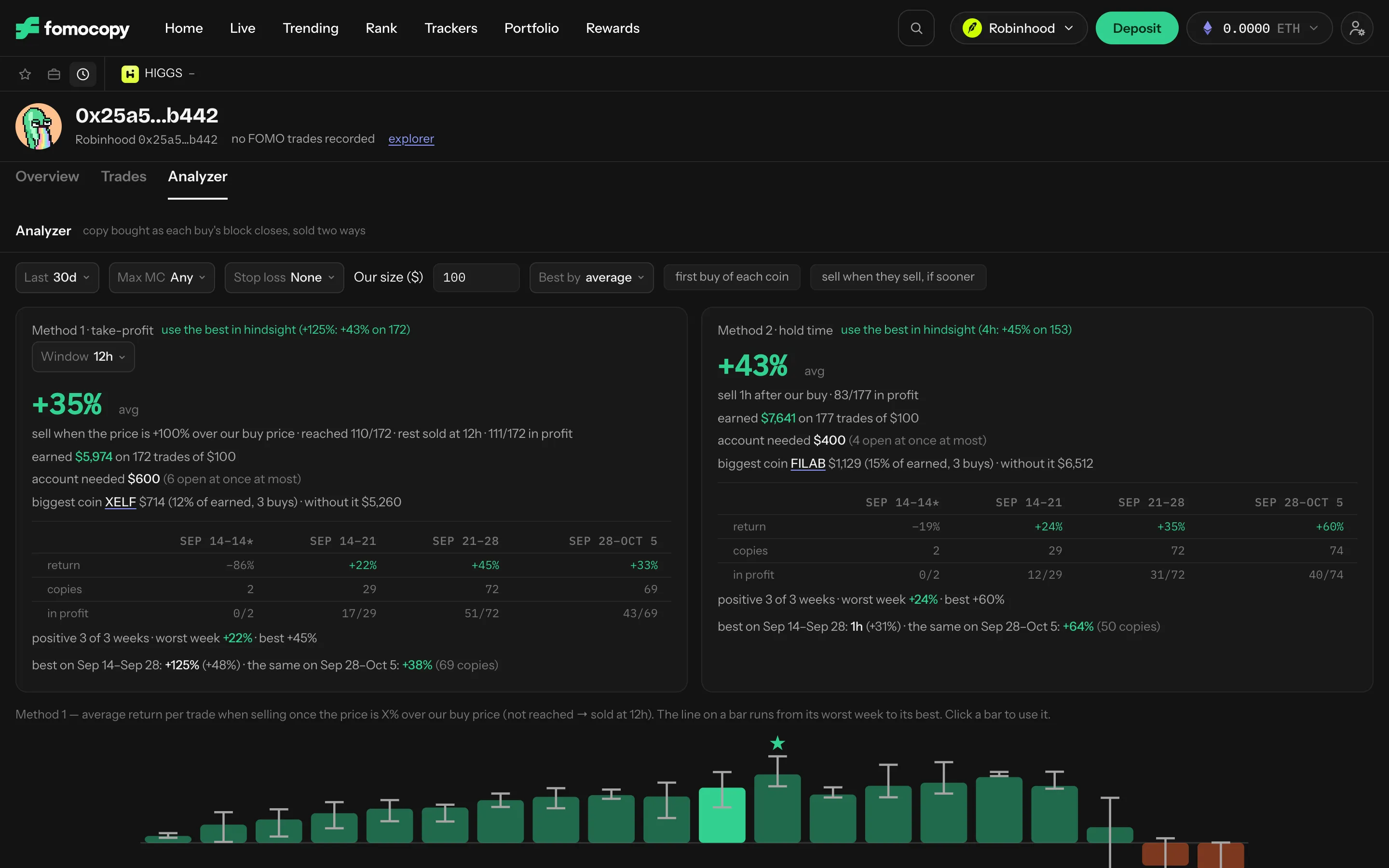
Task: Click the bright green highlighted chart bar
Action: tap(722, 814)
